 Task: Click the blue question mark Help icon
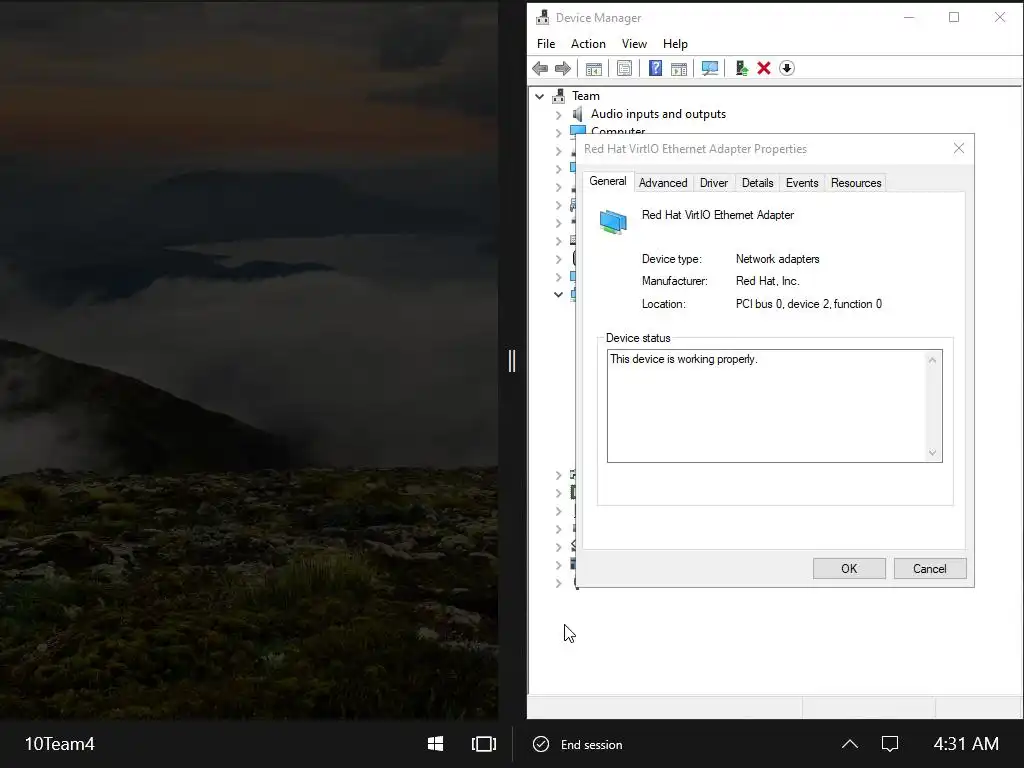coord(655,68)
